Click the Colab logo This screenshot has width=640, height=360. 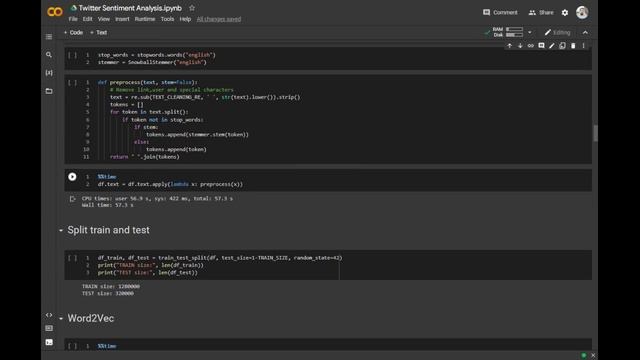pos(55,12)
